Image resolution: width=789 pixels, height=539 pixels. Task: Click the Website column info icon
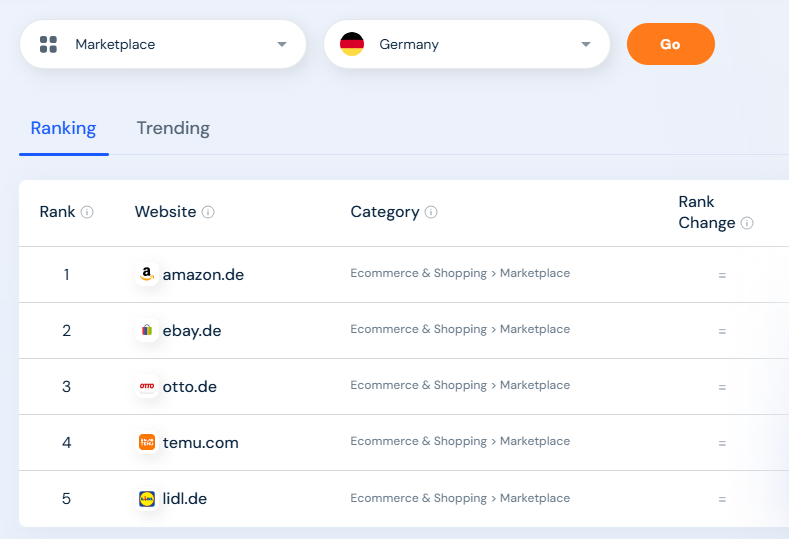208,212
